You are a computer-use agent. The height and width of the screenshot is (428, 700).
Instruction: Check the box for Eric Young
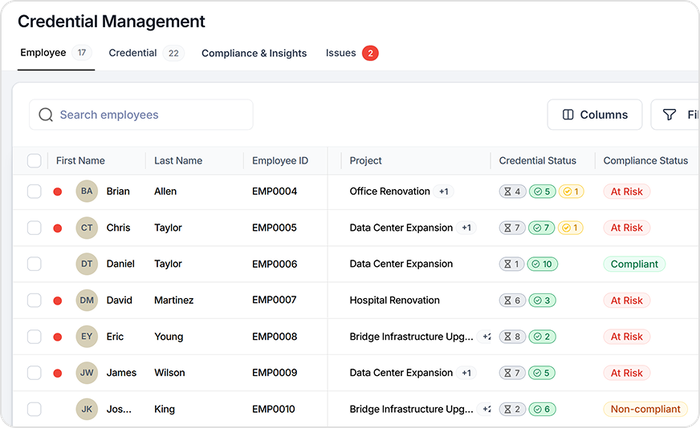(x=34, y=337)
